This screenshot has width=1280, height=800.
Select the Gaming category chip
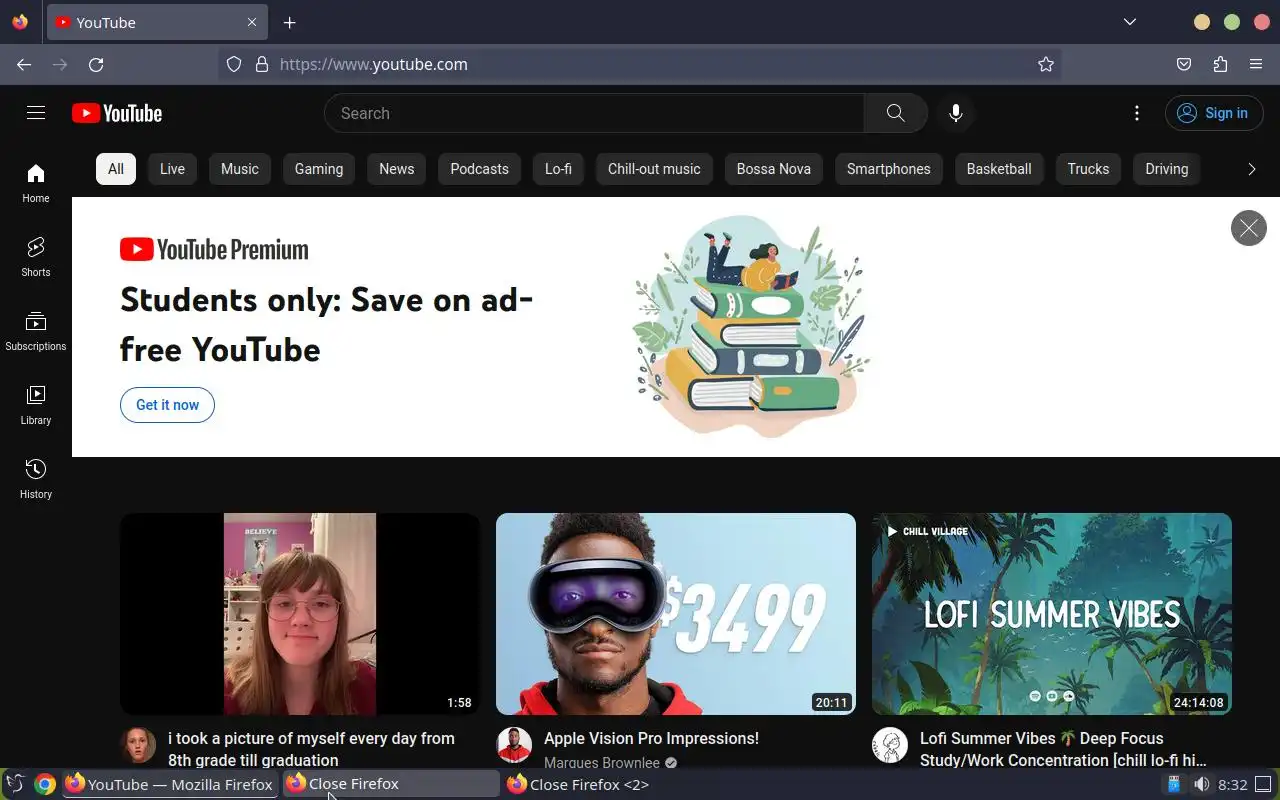coord(319,169)
